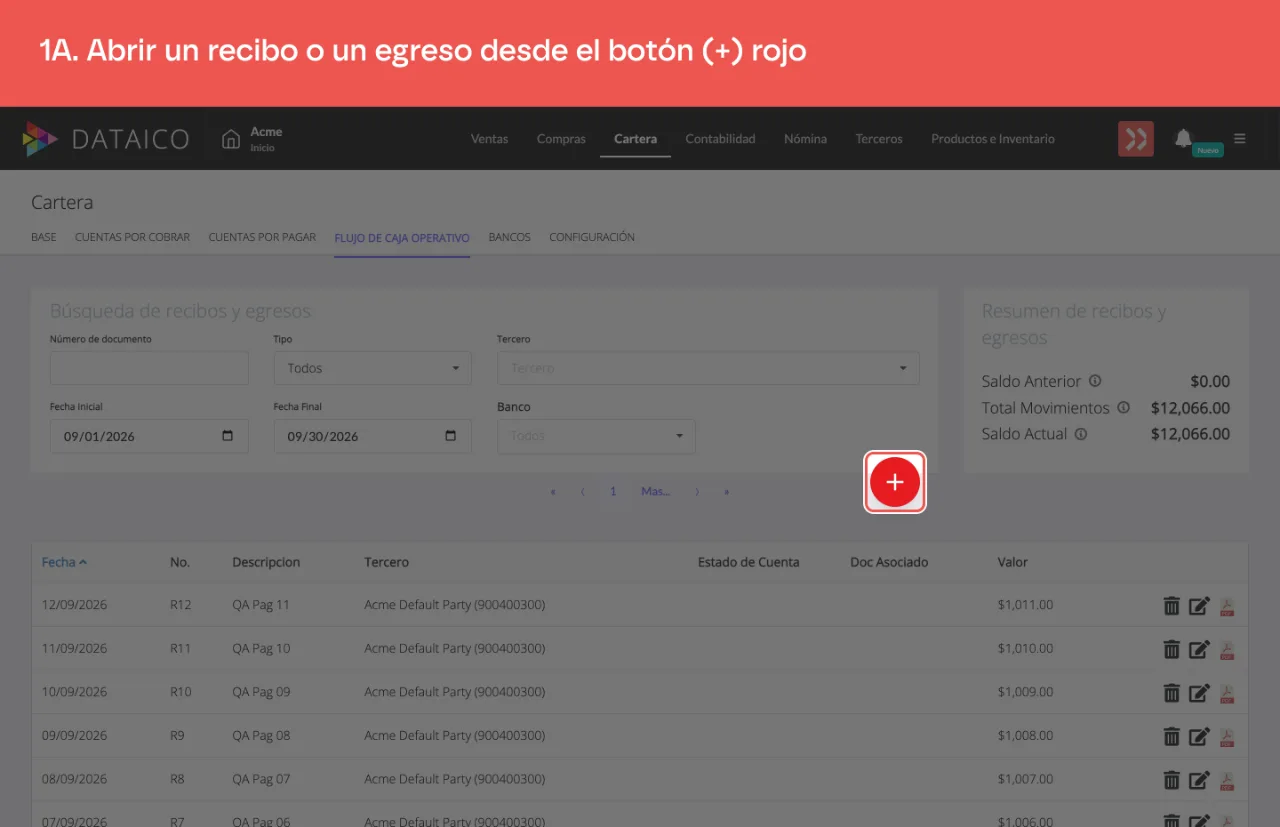Screen dimensions: 1280x827
Task: Click the Fecha Inicial date field
Action: (149, 436)
